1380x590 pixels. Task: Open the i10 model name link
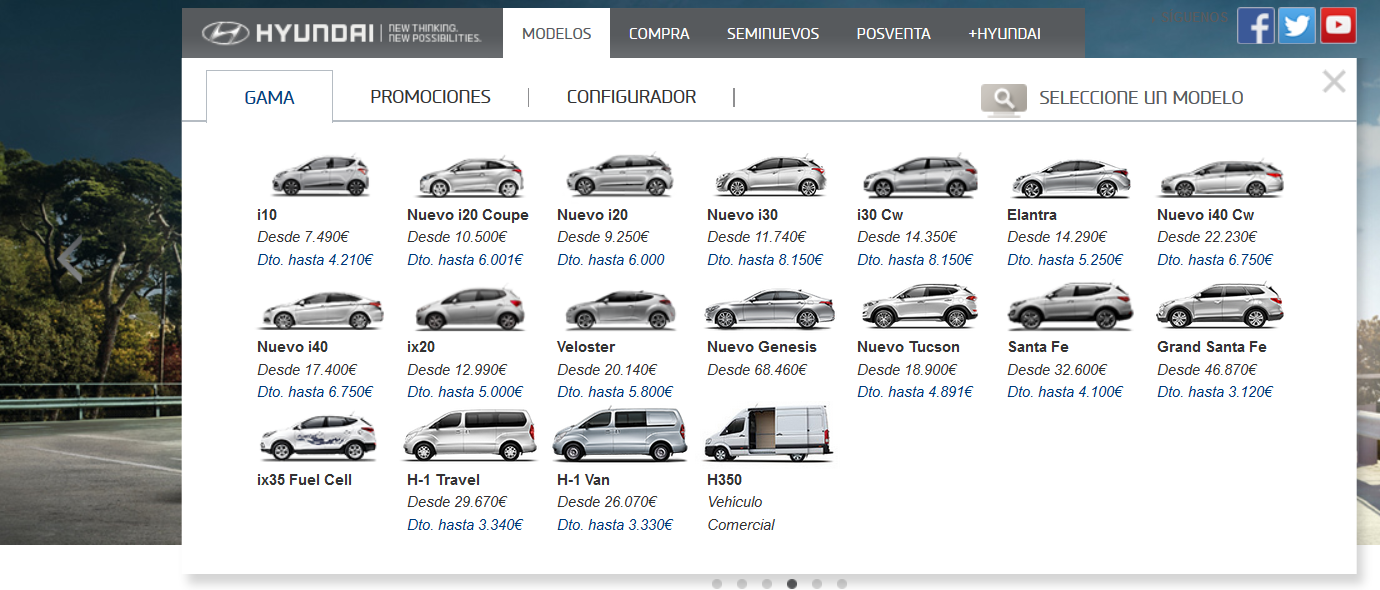(x=268, y=215)
